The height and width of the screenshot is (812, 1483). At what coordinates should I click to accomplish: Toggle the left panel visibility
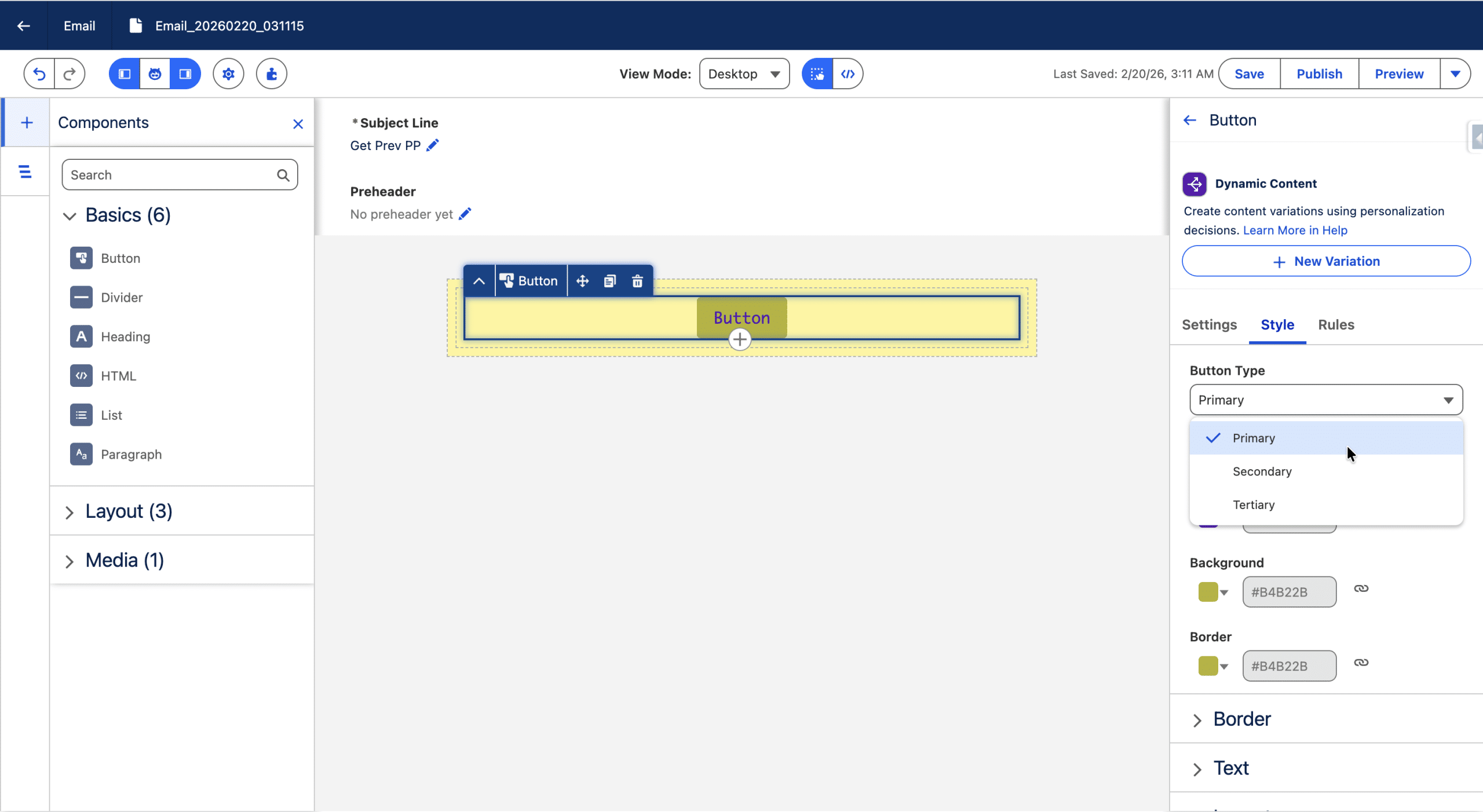[x=125, y=74]
